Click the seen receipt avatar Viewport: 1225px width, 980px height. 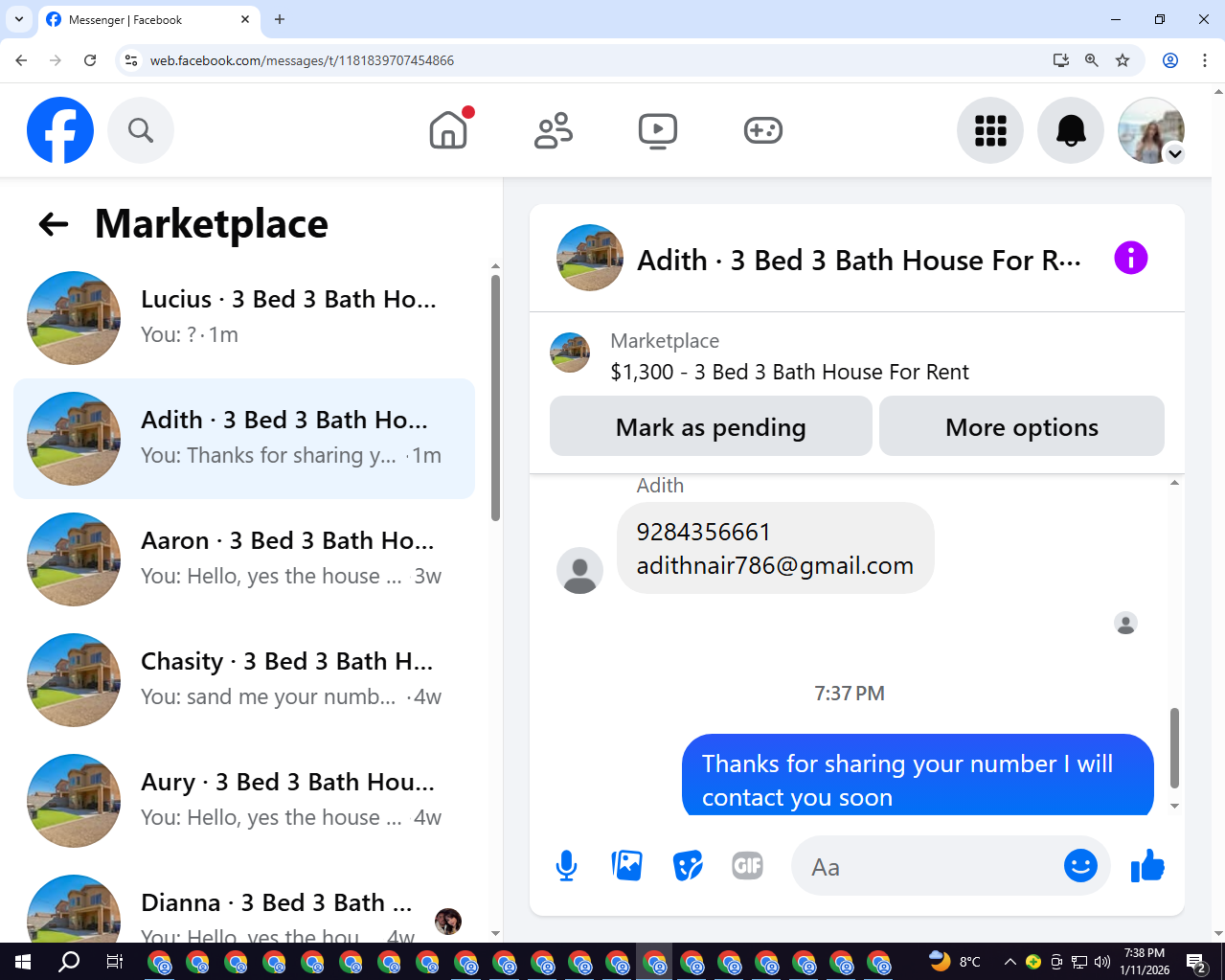(x=1126, y=624)
